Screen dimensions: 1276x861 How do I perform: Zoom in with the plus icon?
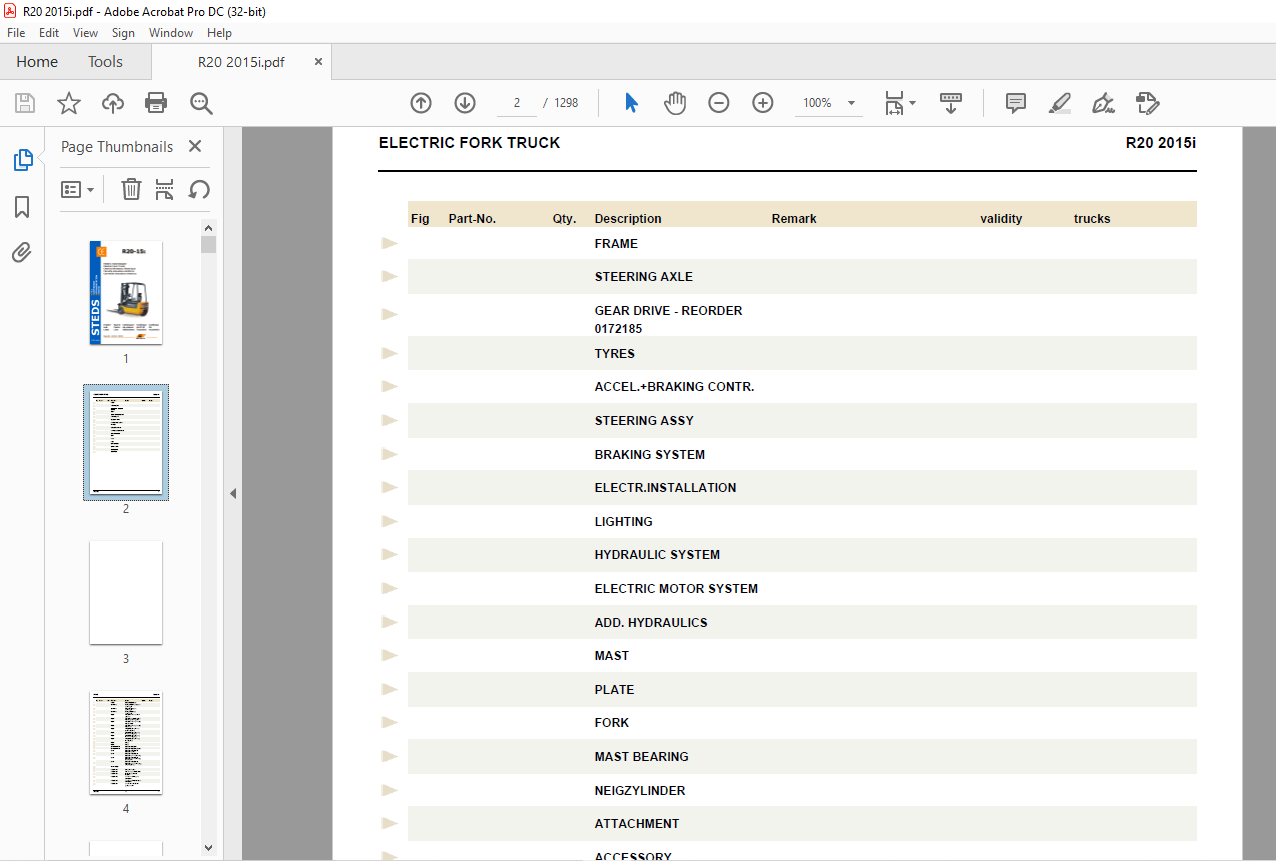pyautogui.click(x=763, y=103)
